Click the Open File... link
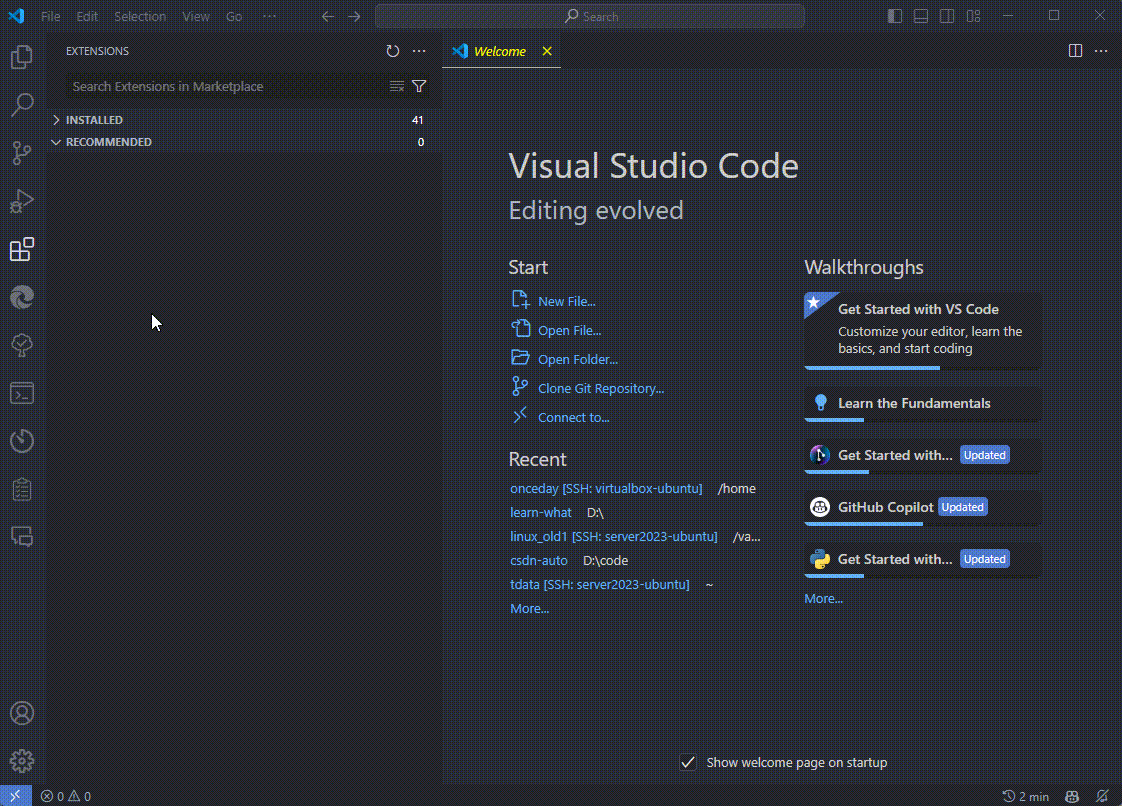This screenshot has width=1122, height=806. [570, 331]
